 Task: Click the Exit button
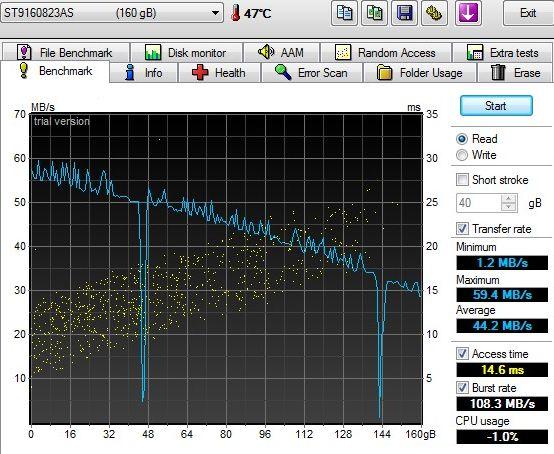[x=528, y=13]
